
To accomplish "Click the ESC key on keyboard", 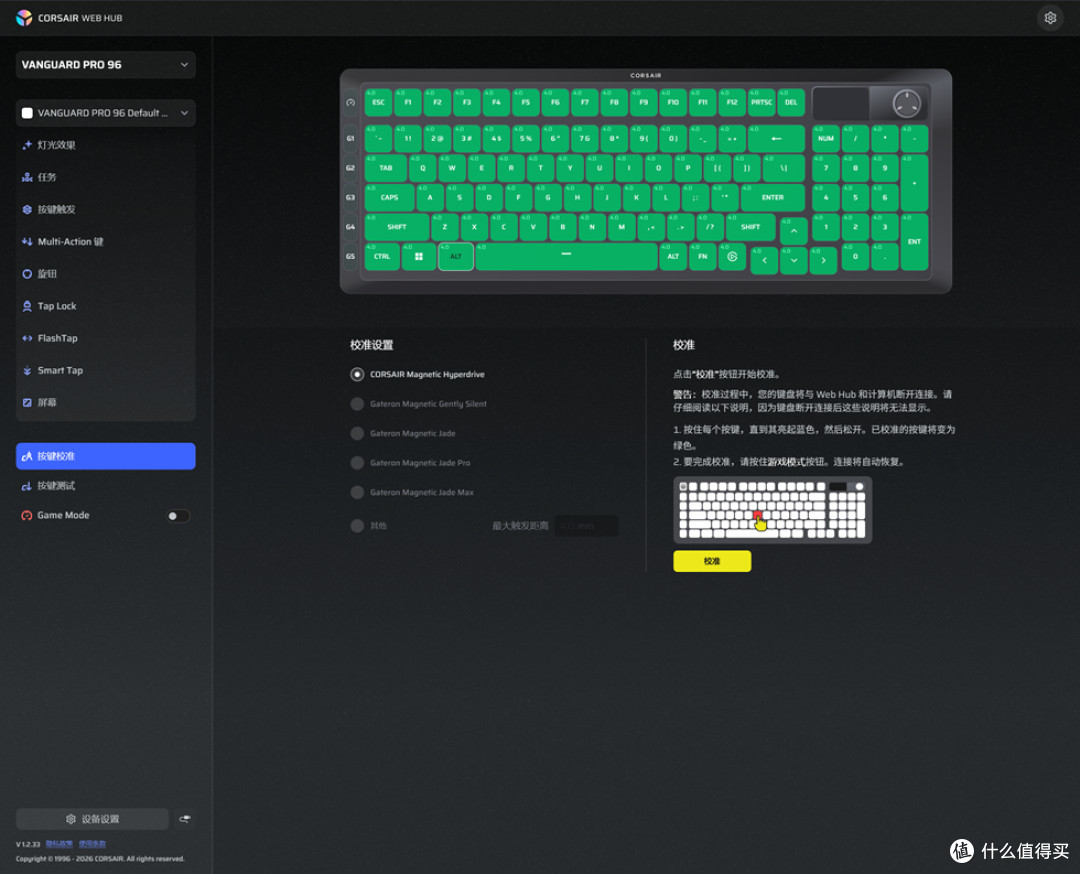I will point(378,103).
